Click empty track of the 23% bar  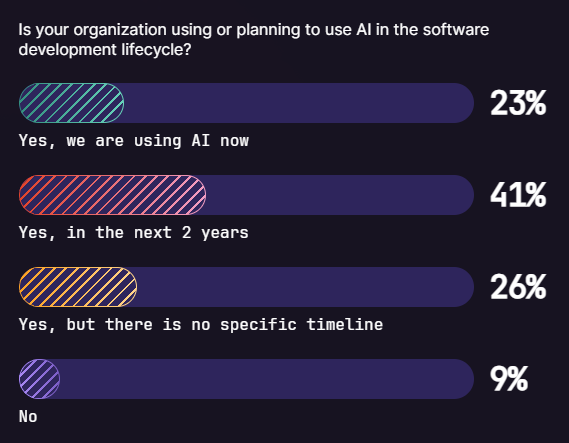coord(299,103)
